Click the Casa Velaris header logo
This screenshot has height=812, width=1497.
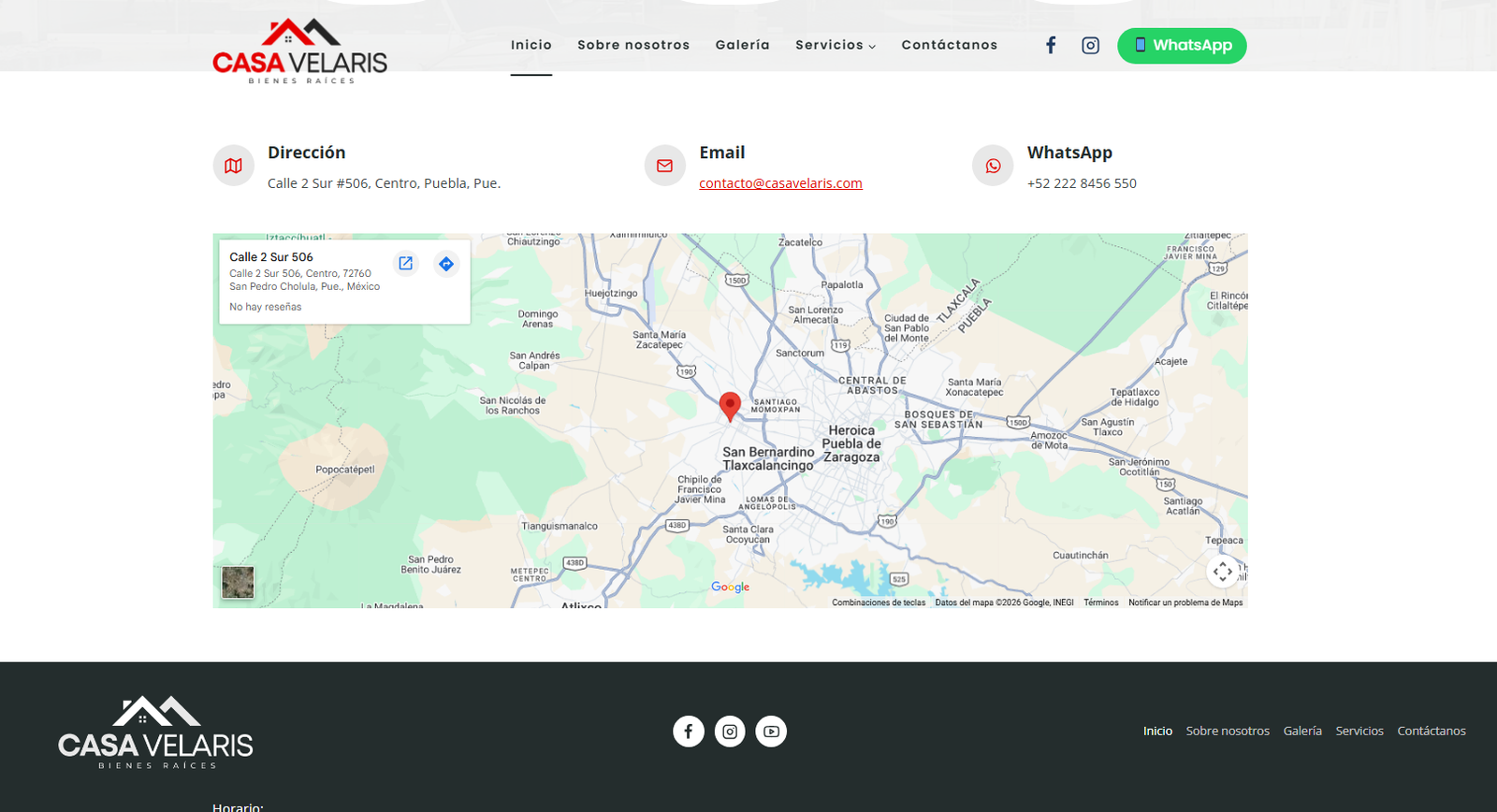[x=299, y=52]
